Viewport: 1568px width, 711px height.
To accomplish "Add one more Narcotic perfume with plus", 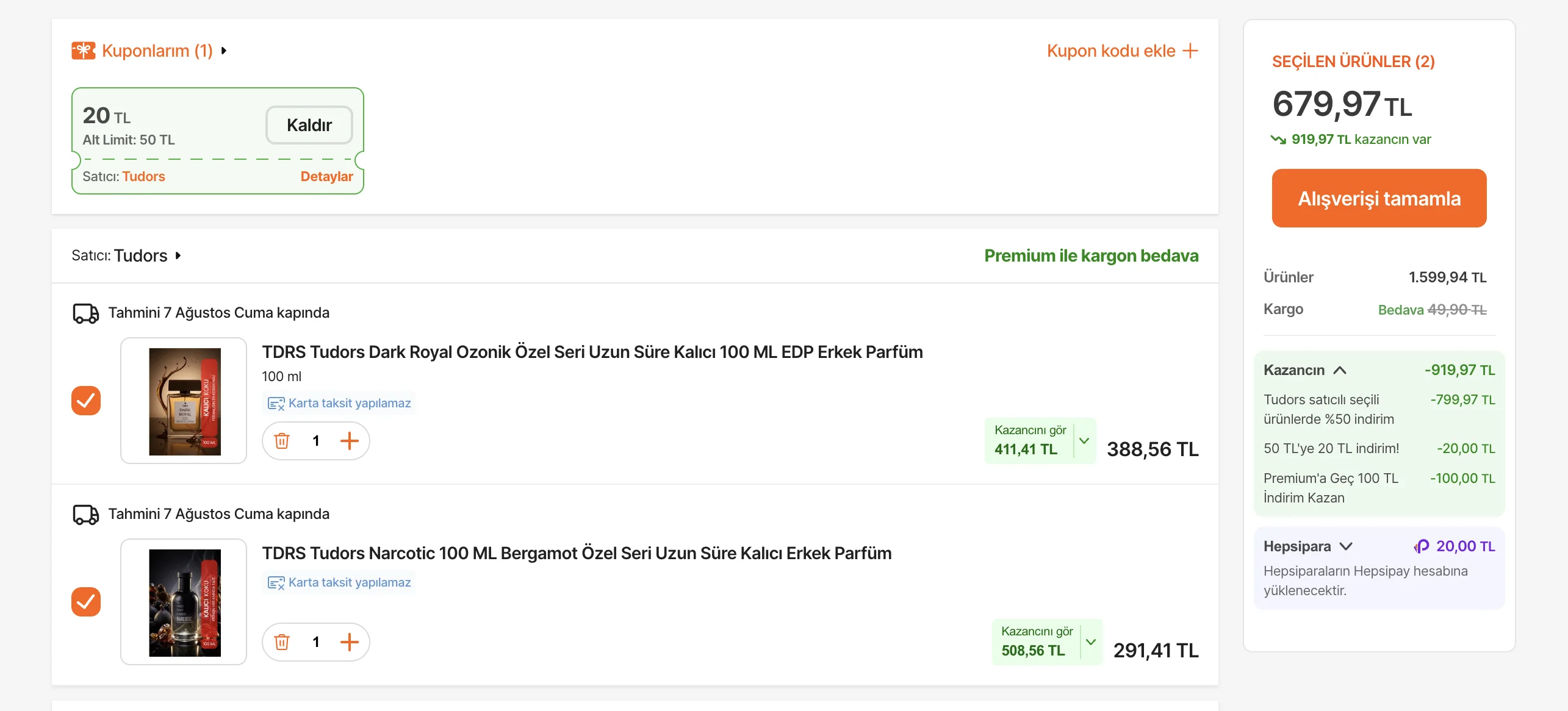I will (350, 642).
